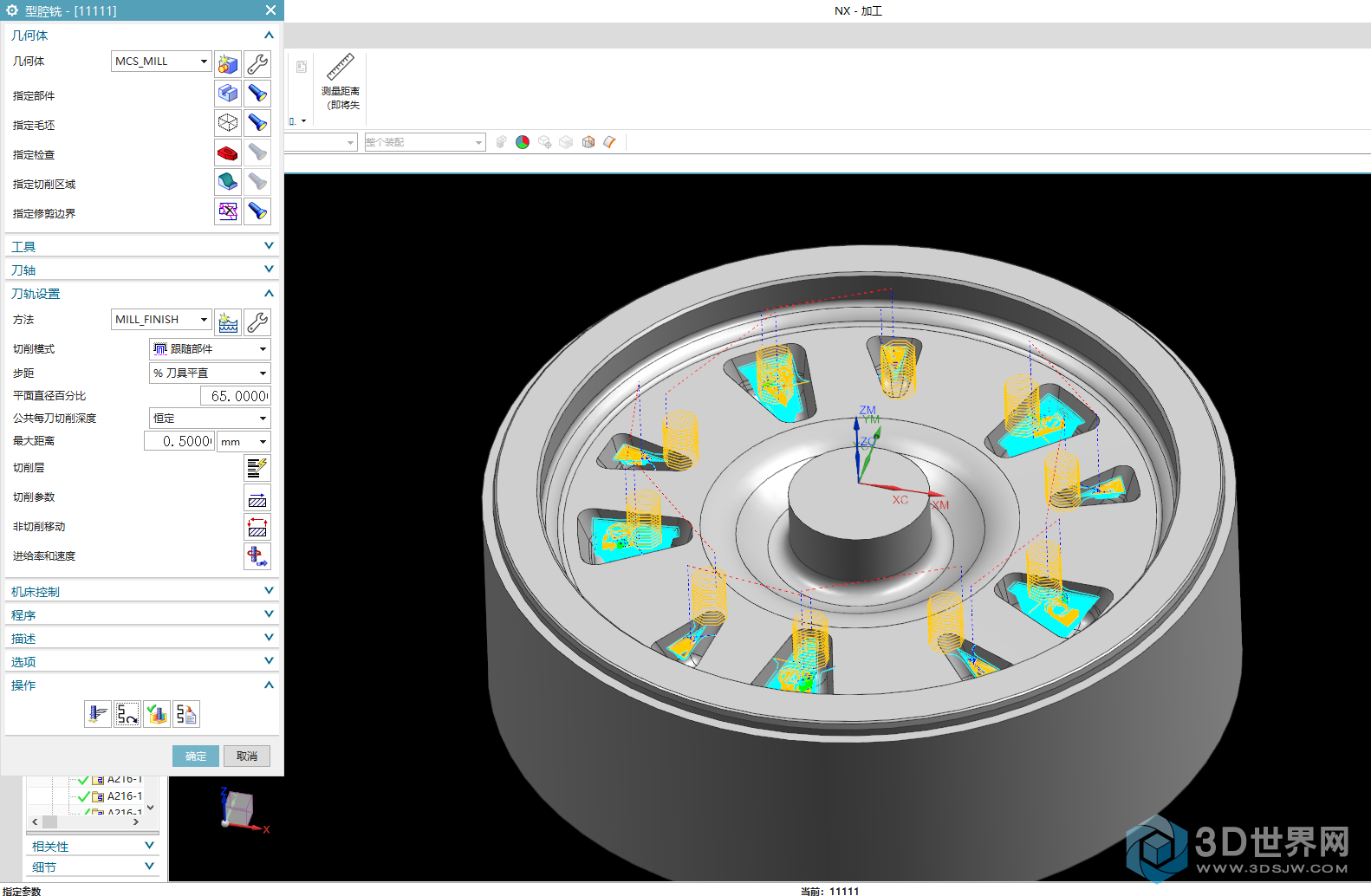Viewport: 1371px width, 896px height.
Task: Expand the 选项 section
Action: tap(141, 662)
